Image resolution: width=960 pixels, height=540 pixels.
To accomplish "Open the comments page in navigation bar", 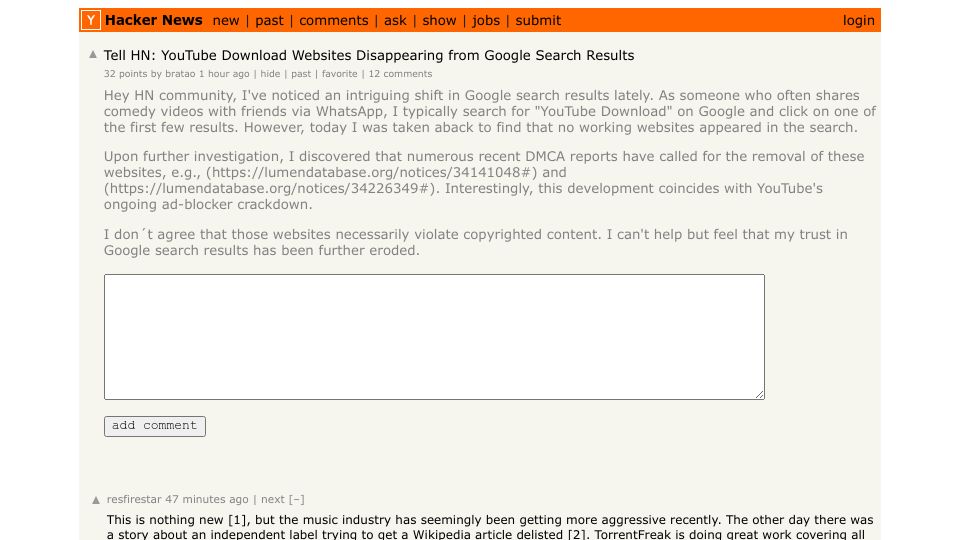I will point(334,20).
